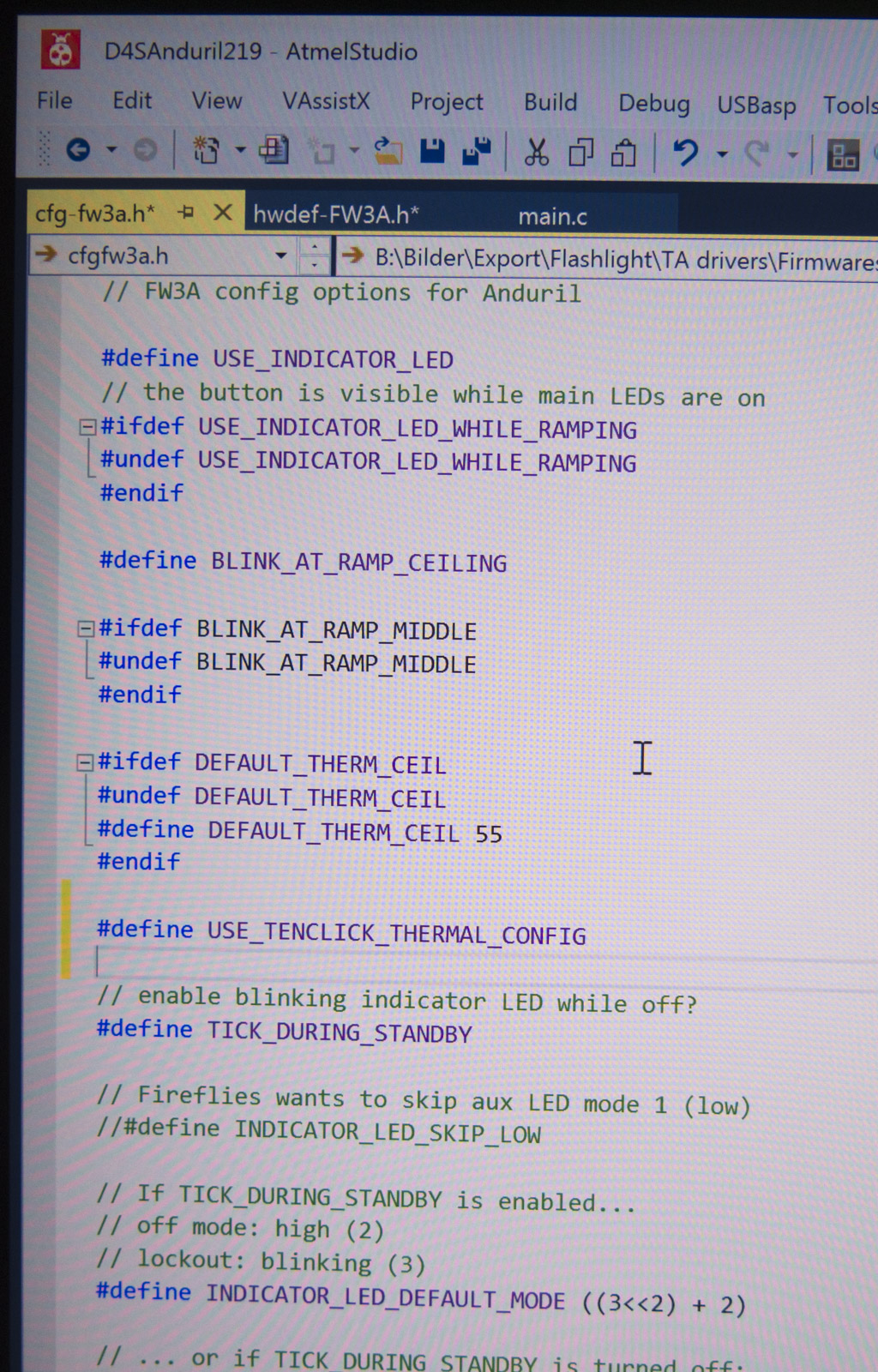Viewport: 878px width, 1372px height.
Task: Click the file path navigation field
Action: coord(608,259)
